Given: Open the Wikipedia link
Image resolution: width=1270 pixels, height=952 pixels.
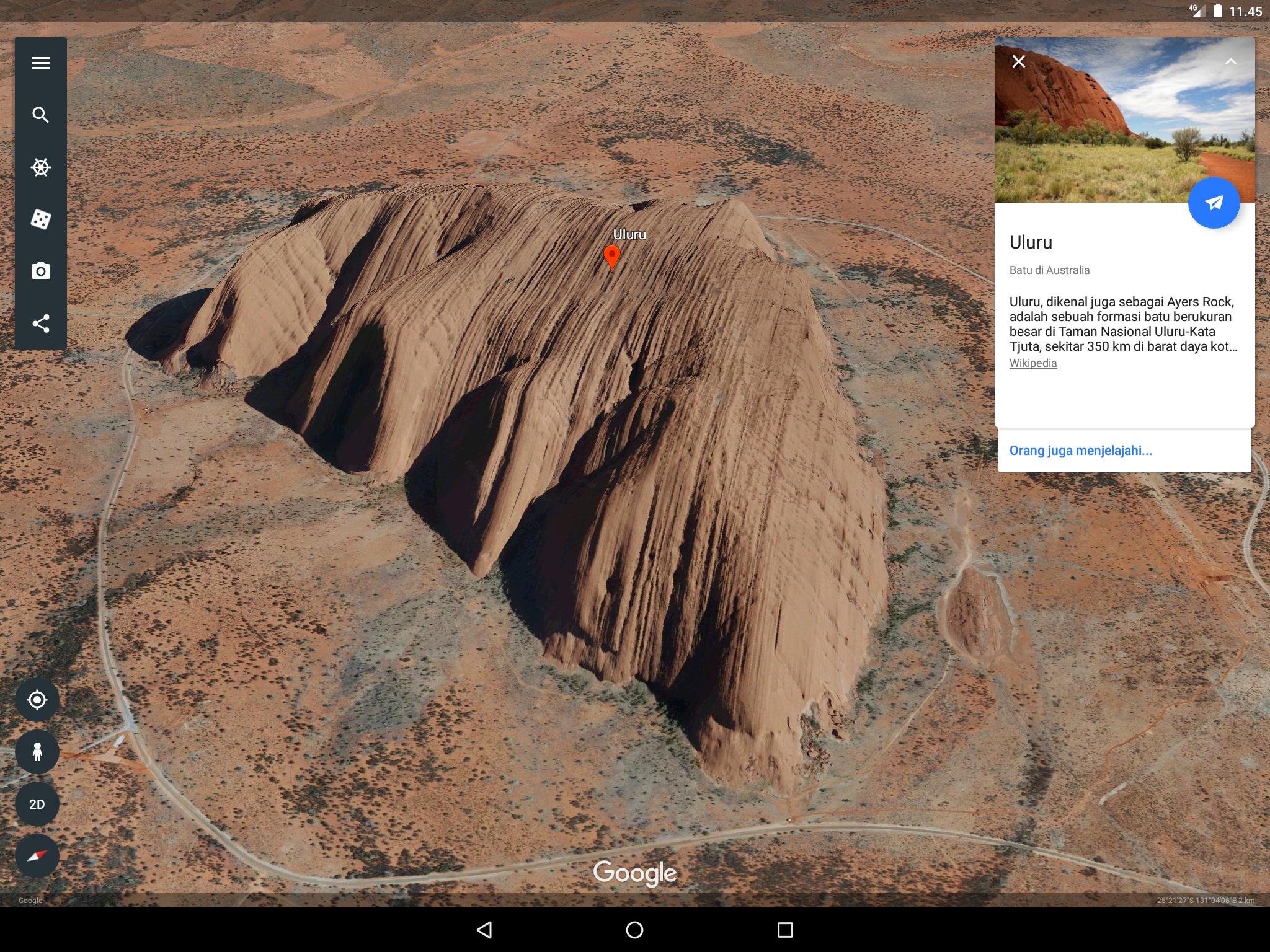Looking at the screenshot, I should [x=1033, y=363].
